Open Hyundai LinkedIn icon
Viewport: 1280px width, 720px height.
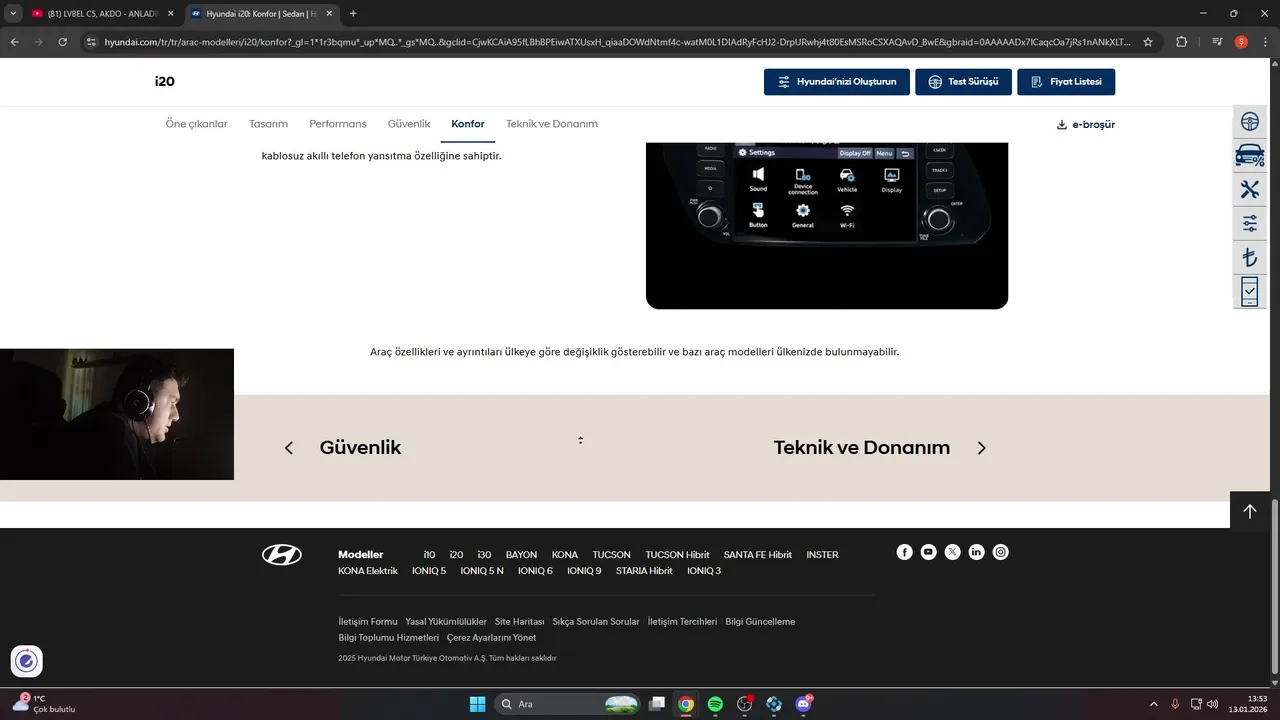(x=976, y=552)
